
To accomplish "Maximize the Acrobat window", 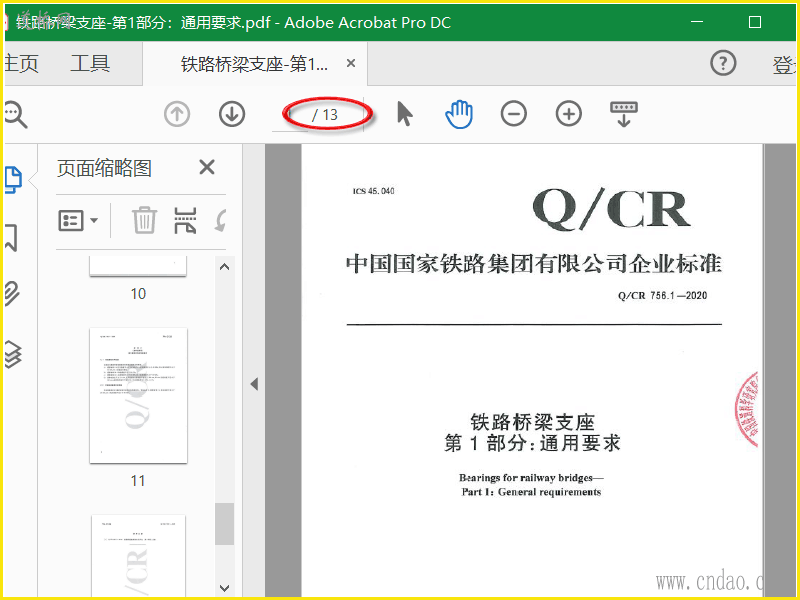I will 755,22.
